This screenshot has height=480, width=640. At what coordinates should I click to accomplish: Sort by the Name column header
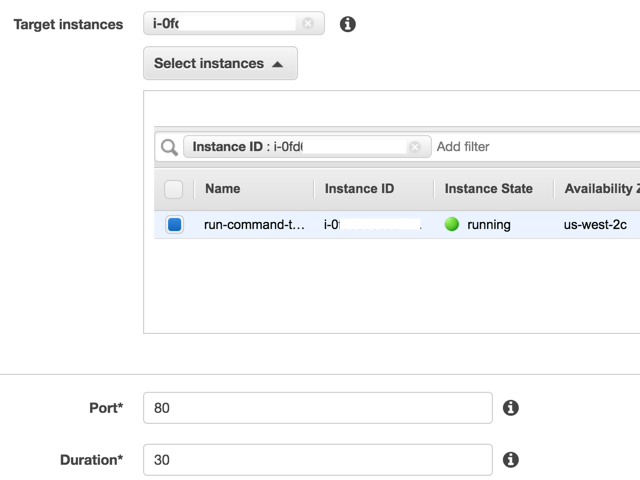tap(222, 188)
